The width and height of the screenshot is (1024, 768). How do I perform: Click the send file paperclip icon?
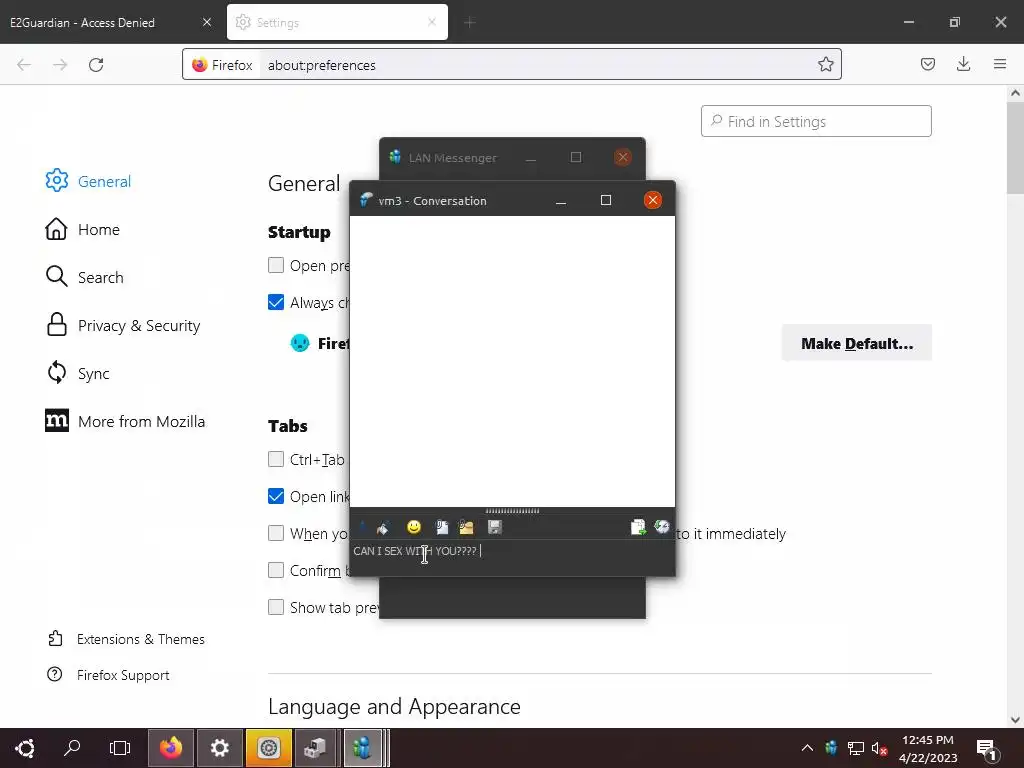(442, 527)
